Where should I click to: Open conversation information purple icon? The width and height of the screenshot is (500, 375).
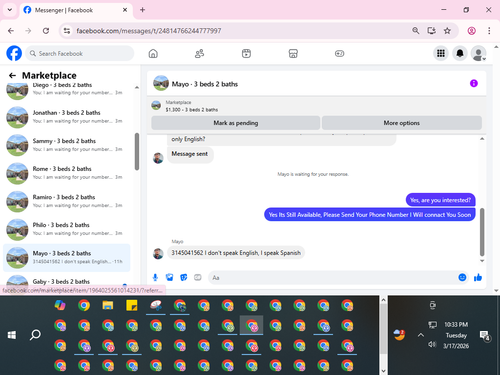tap(474, 83)
